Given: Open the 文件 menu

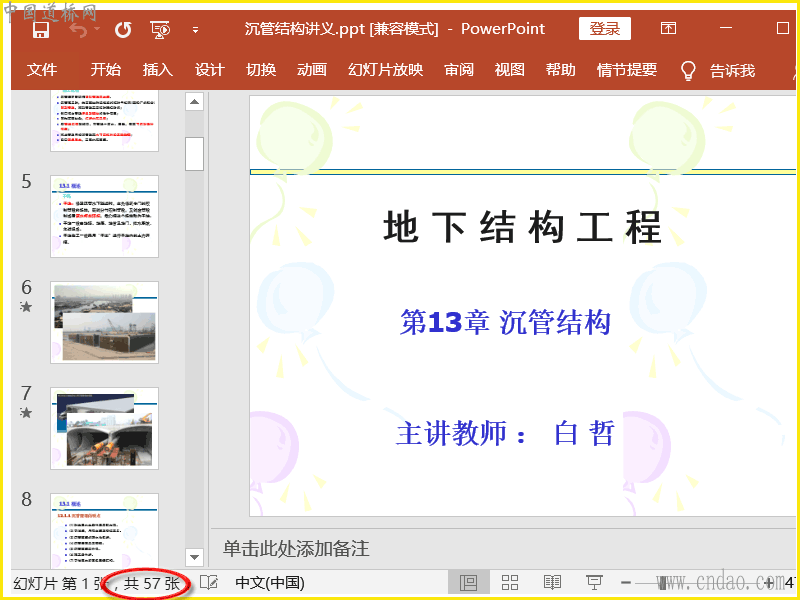Looking at the screenshot, I should pos(42,70).
